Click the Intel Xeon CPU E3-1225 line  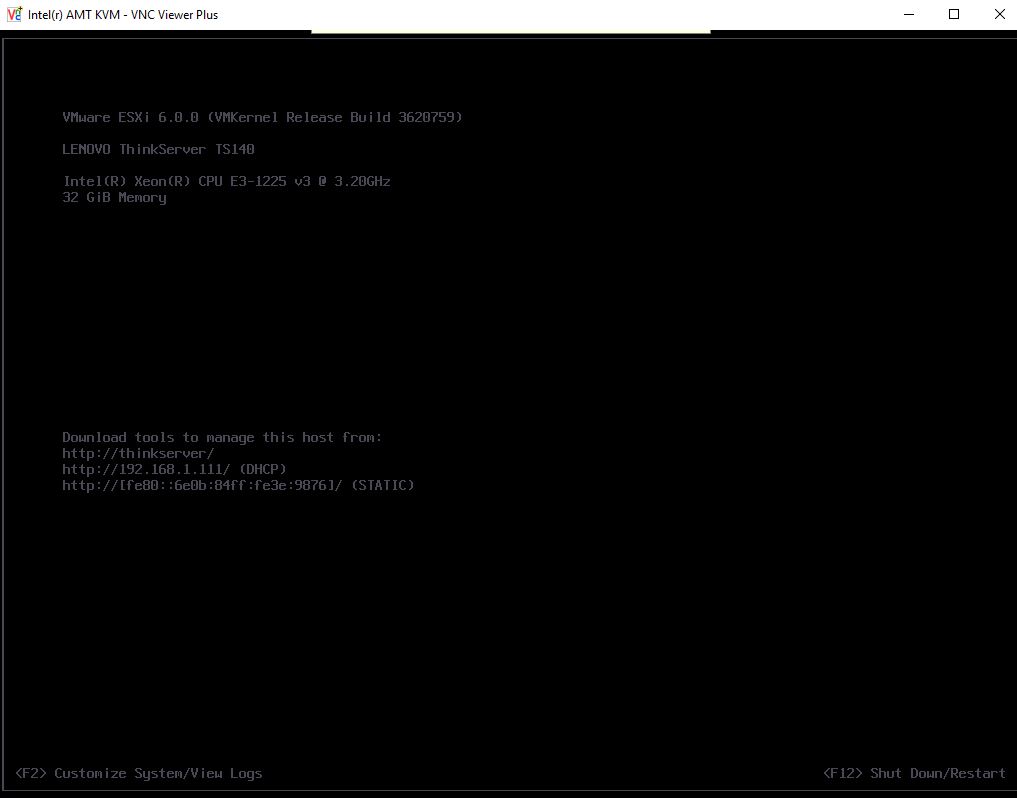(x=226, y=182)
